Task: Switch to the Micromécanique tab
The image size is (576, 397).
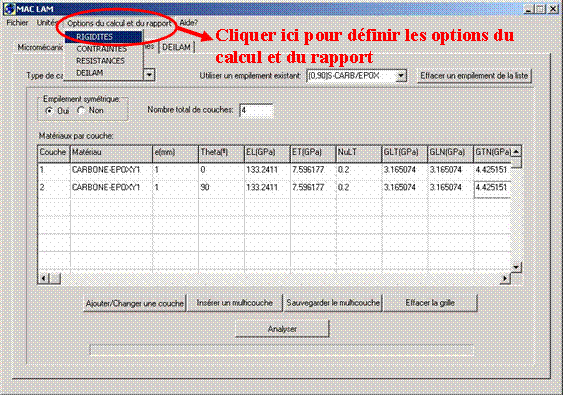Action: coord(40,47)
